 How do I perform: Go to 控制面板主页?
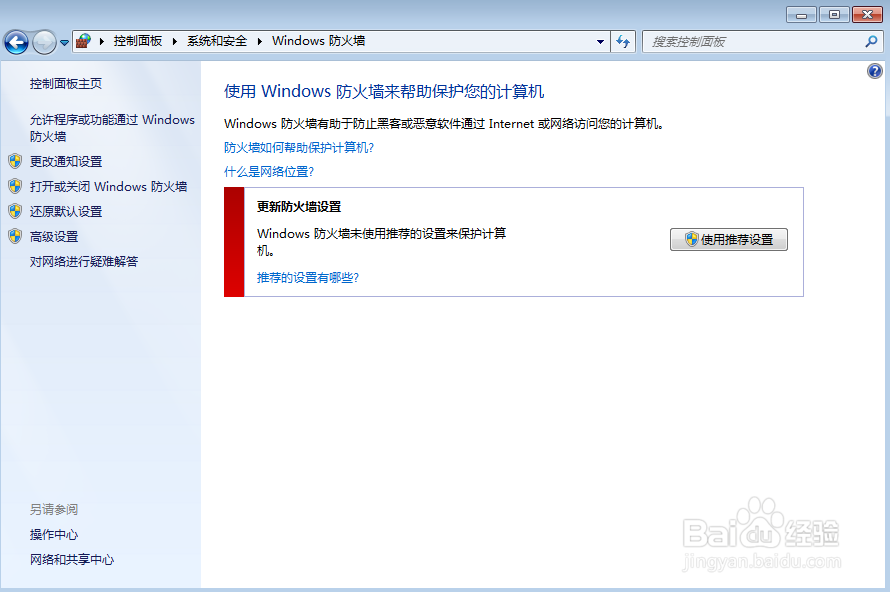[x=66, y=84]
